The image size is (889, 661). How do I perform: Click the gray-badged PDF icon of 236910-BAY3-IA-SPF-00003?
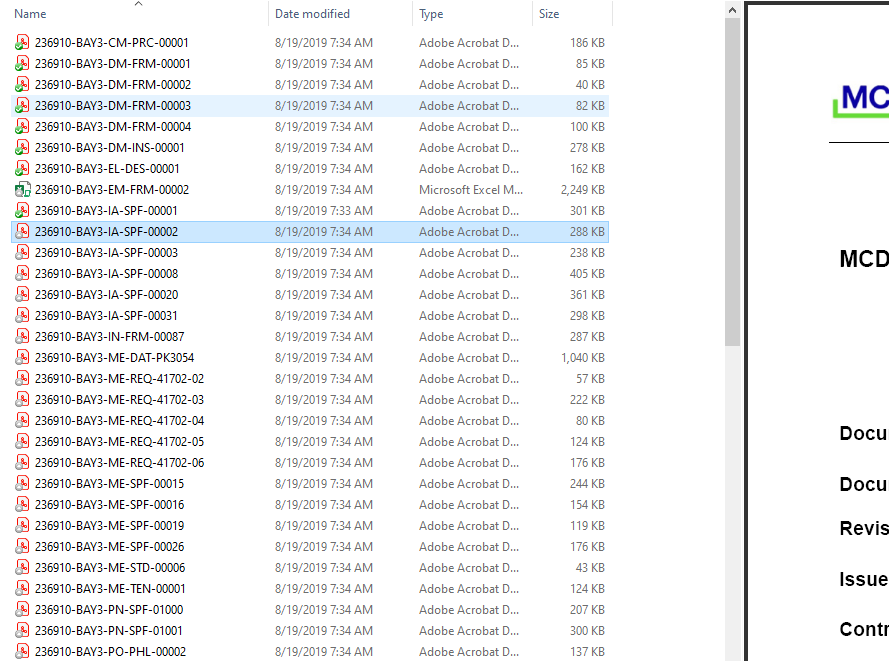(x=22, y=252)
